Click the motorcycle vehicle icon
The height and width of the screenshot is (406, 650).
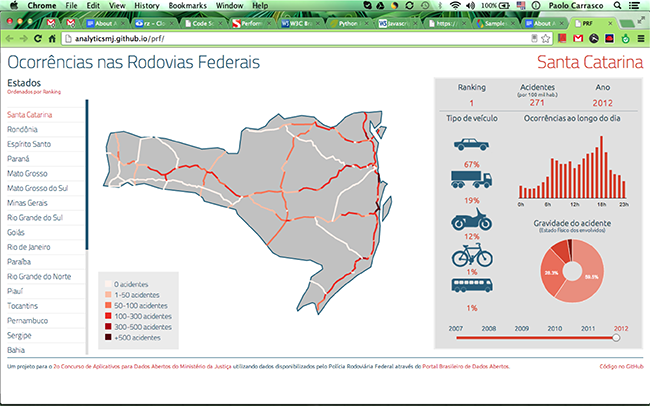[472, 218]
